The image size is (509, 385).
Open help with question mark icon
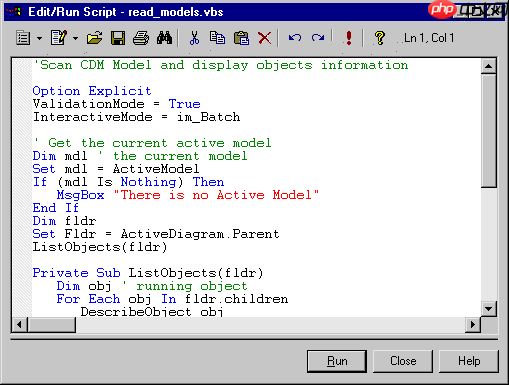380,38
